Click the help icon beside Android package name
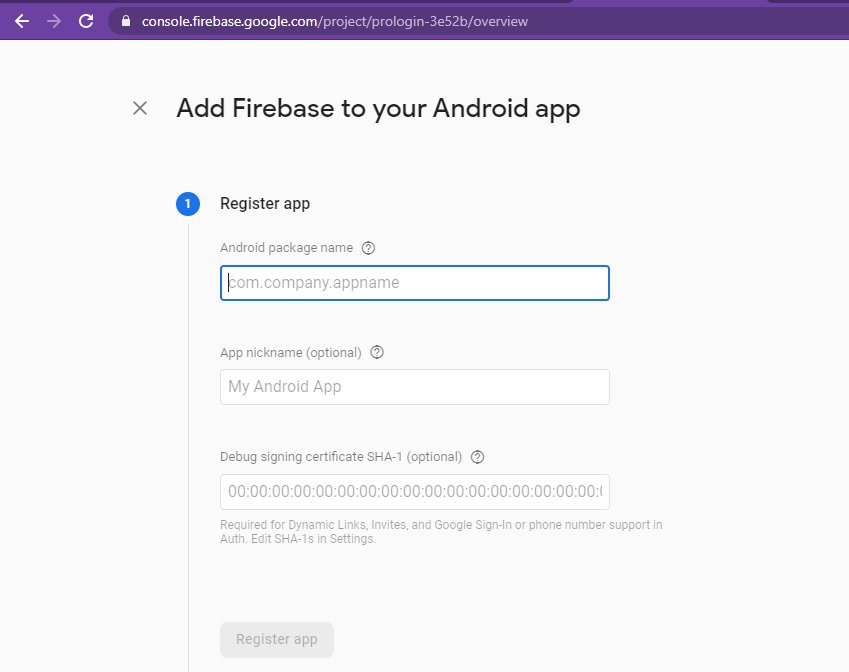The width and height of the screenshot is (849, 672). [368, 248]
